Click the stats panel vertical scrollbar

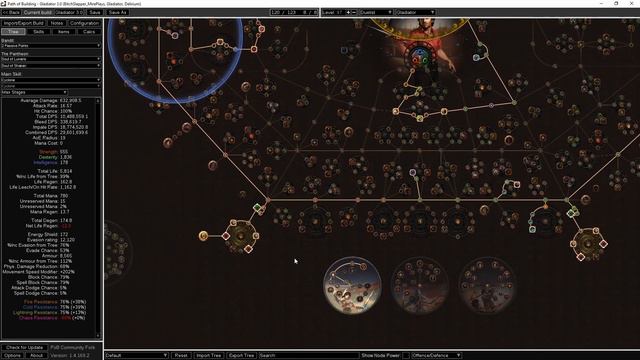[98, 218]
